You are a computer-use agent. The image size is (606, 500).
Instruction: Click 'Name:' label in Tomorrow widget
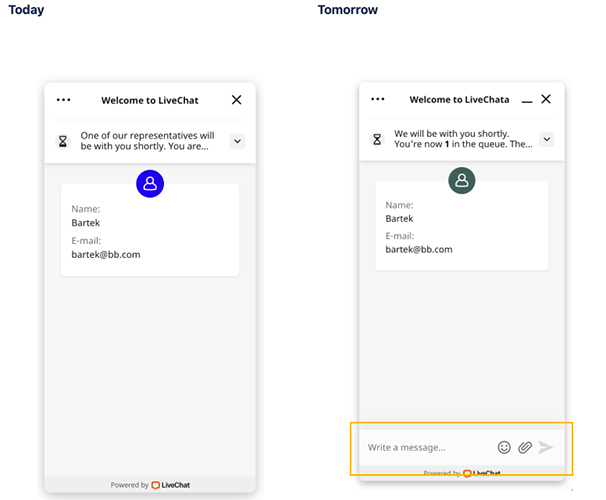coord(399,205)
